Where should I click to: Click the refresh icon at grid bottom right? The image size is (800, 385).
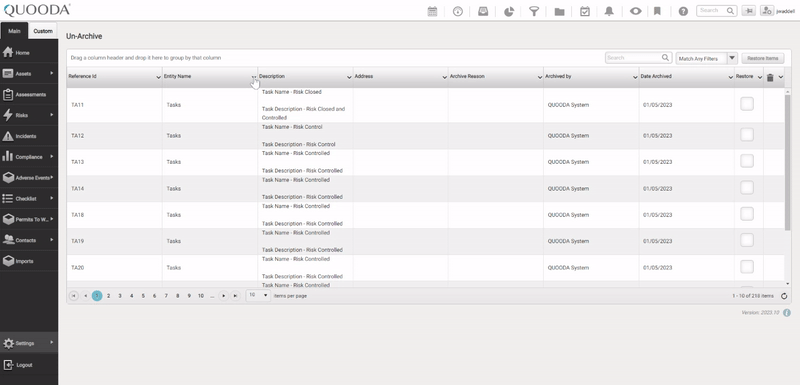[784, 296]
